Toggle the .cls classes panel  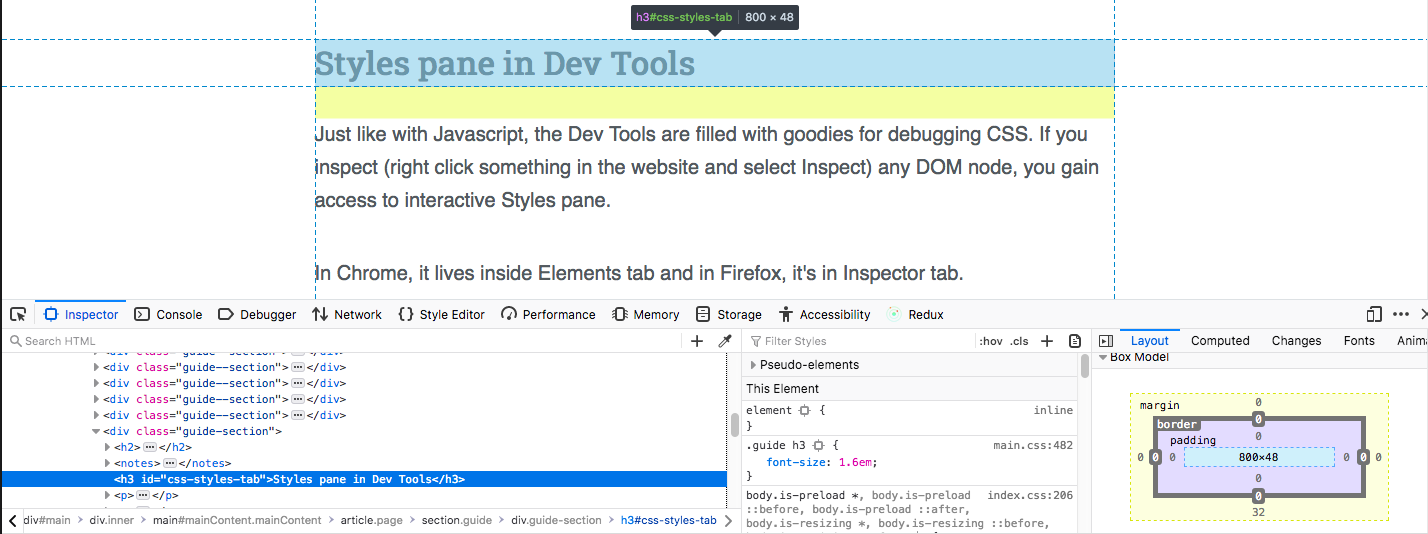[x=1019, y=341]
